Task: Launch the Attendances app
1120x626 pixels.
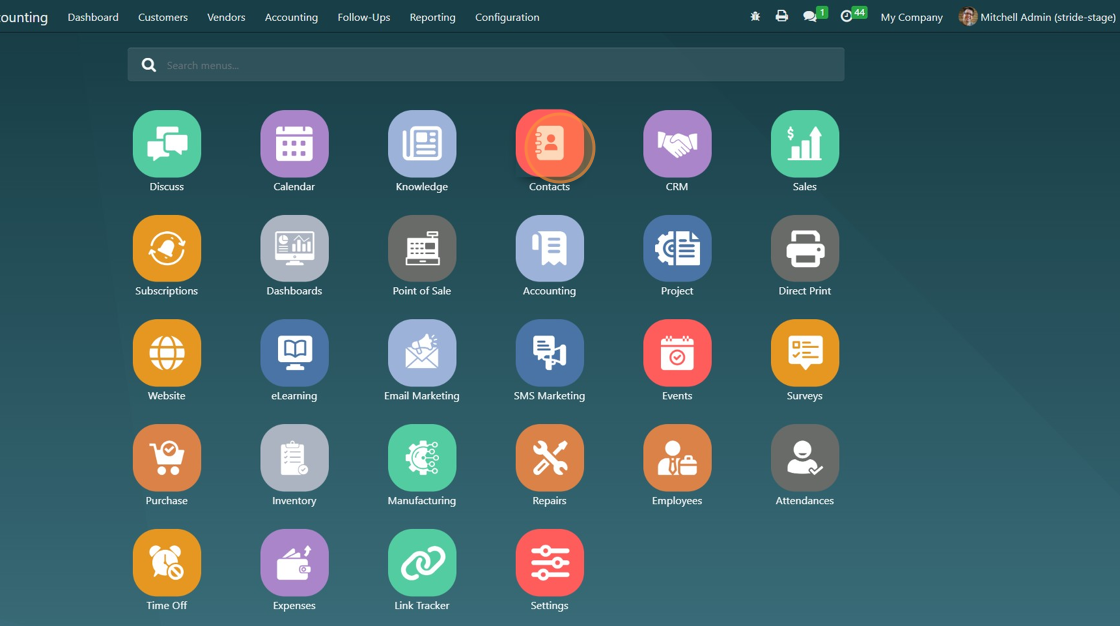Action: point(804,458)
